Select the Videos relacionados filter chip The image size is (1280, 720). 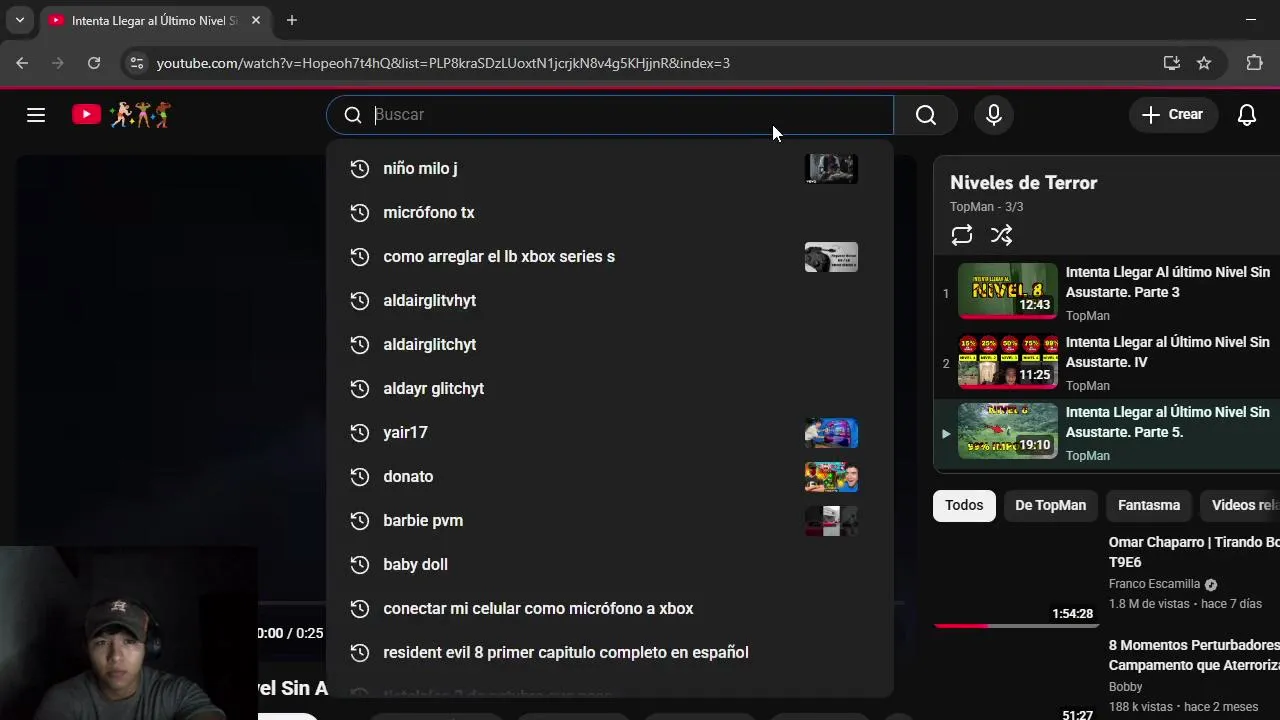[x=1240, y=506]
